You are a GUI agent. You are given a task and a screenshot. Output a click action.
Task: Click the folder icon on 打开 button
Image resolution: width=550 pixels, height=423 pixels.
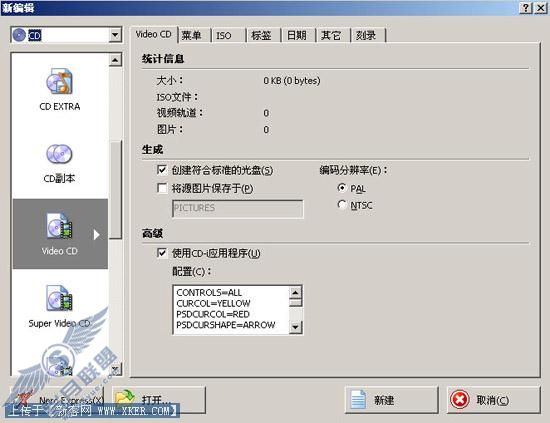pos(126,399)
